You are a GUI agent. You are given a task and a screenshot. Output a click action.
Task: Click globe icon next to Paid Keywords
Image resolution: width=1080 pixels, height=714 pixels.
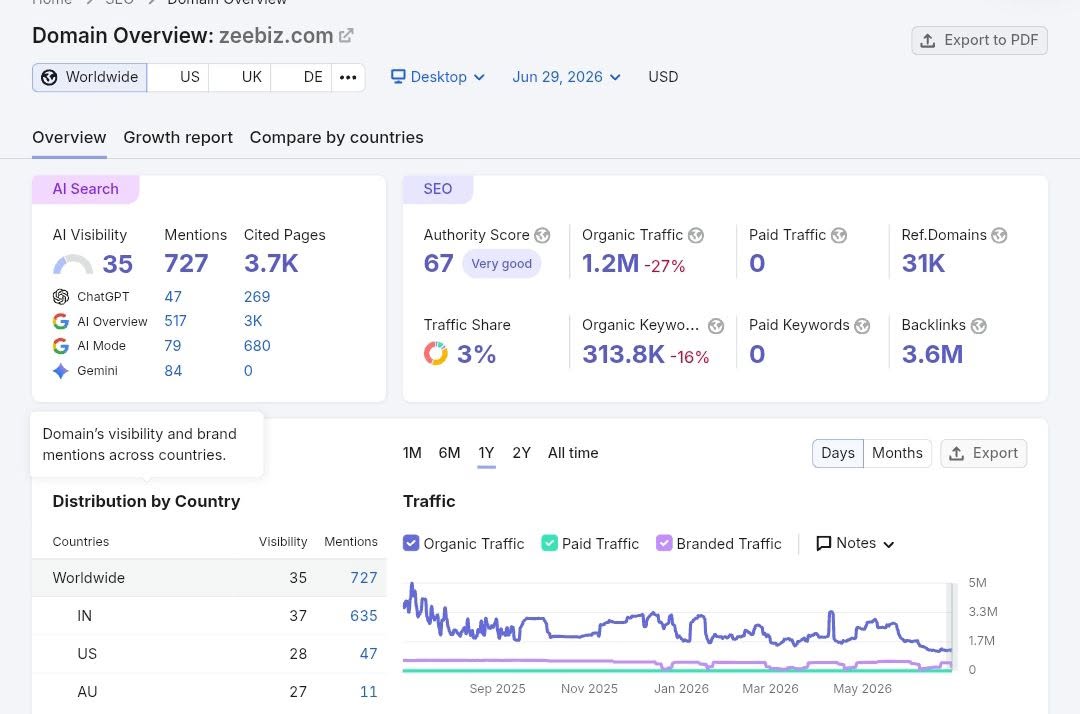coord(862,326)
